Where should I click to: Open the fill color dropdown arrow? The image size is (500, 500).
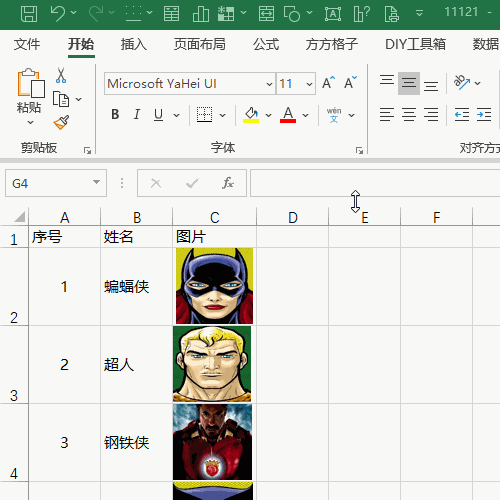point(268,116)
